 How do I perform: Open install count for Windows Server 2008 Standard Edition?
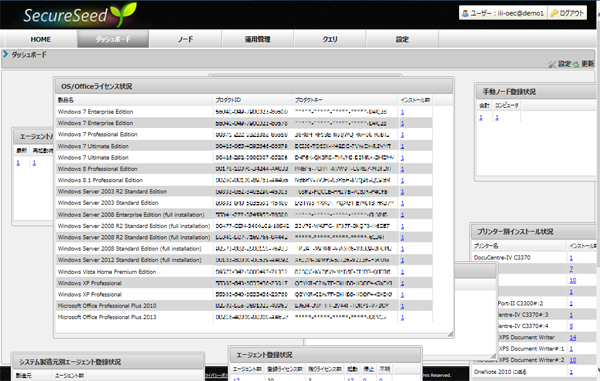click(402, 249)
